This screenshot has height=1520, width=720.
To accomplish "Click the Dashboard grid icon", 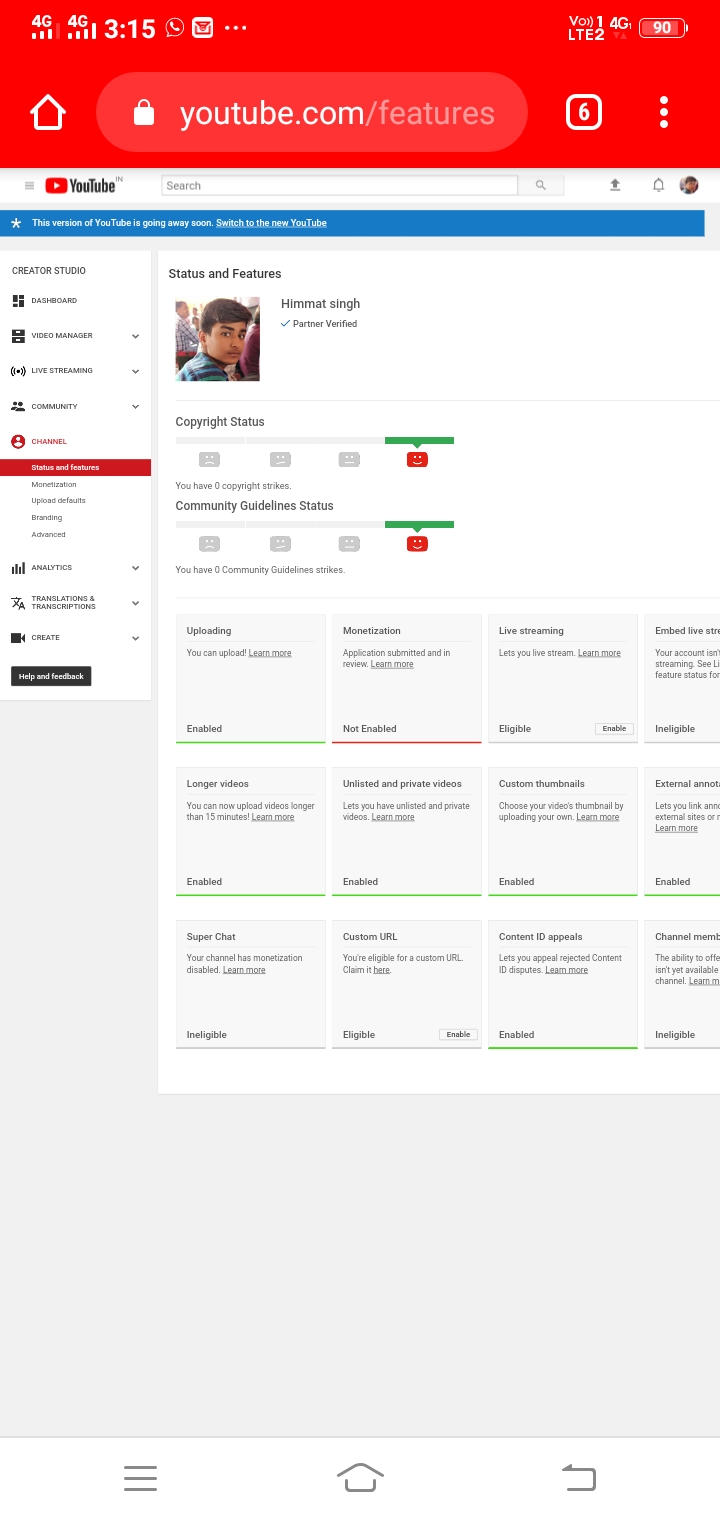I will tap(18, 300).
